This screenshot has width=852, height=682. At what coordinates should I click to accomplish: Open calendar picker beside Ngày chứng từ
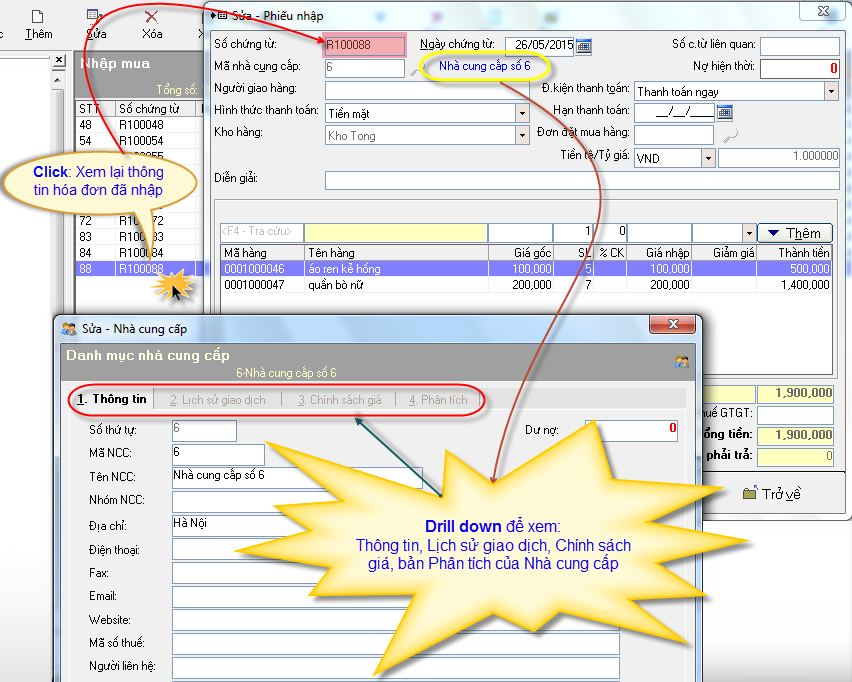[x=584, y=45]
